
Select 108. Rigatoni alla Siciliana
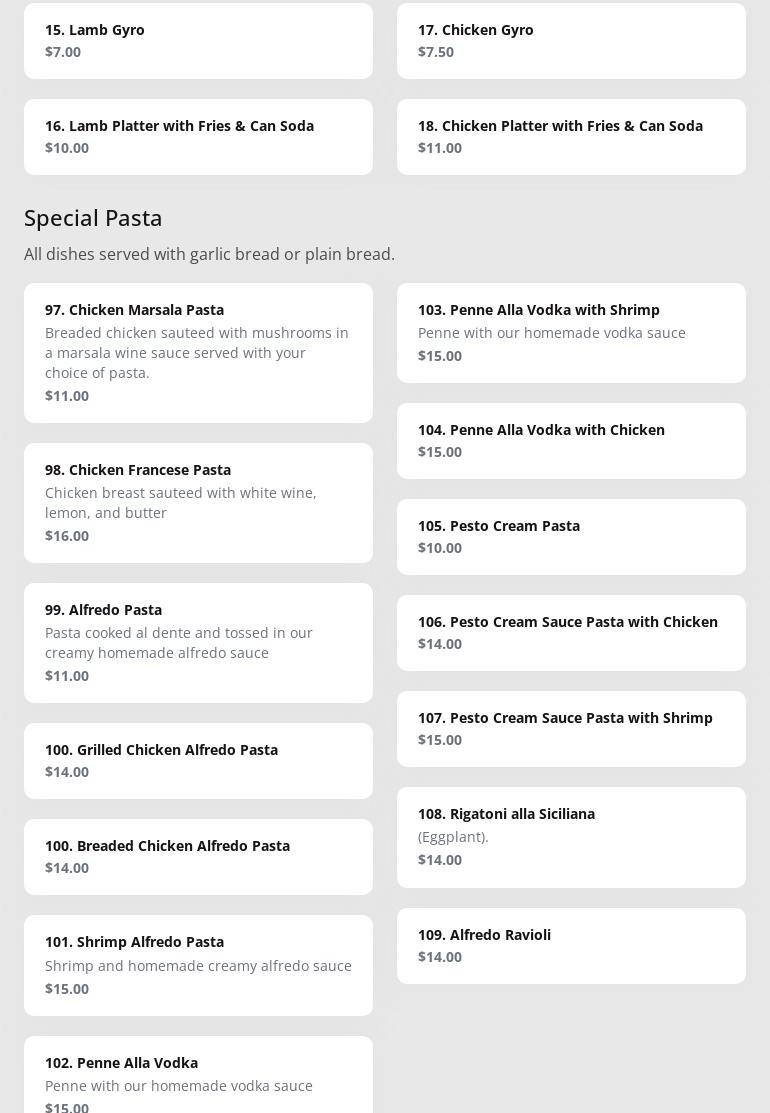(571, 836)
